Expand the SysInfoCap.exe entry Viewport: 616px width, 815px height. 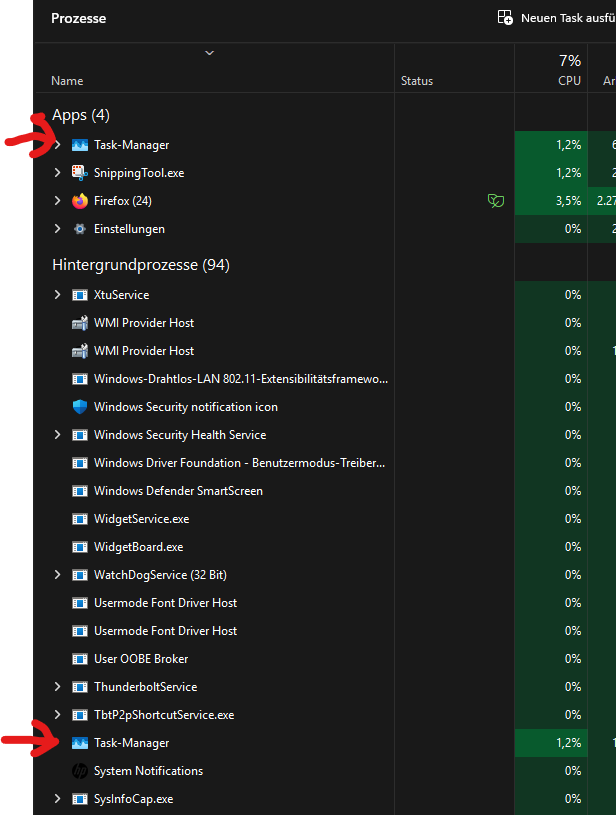point(57,799)
